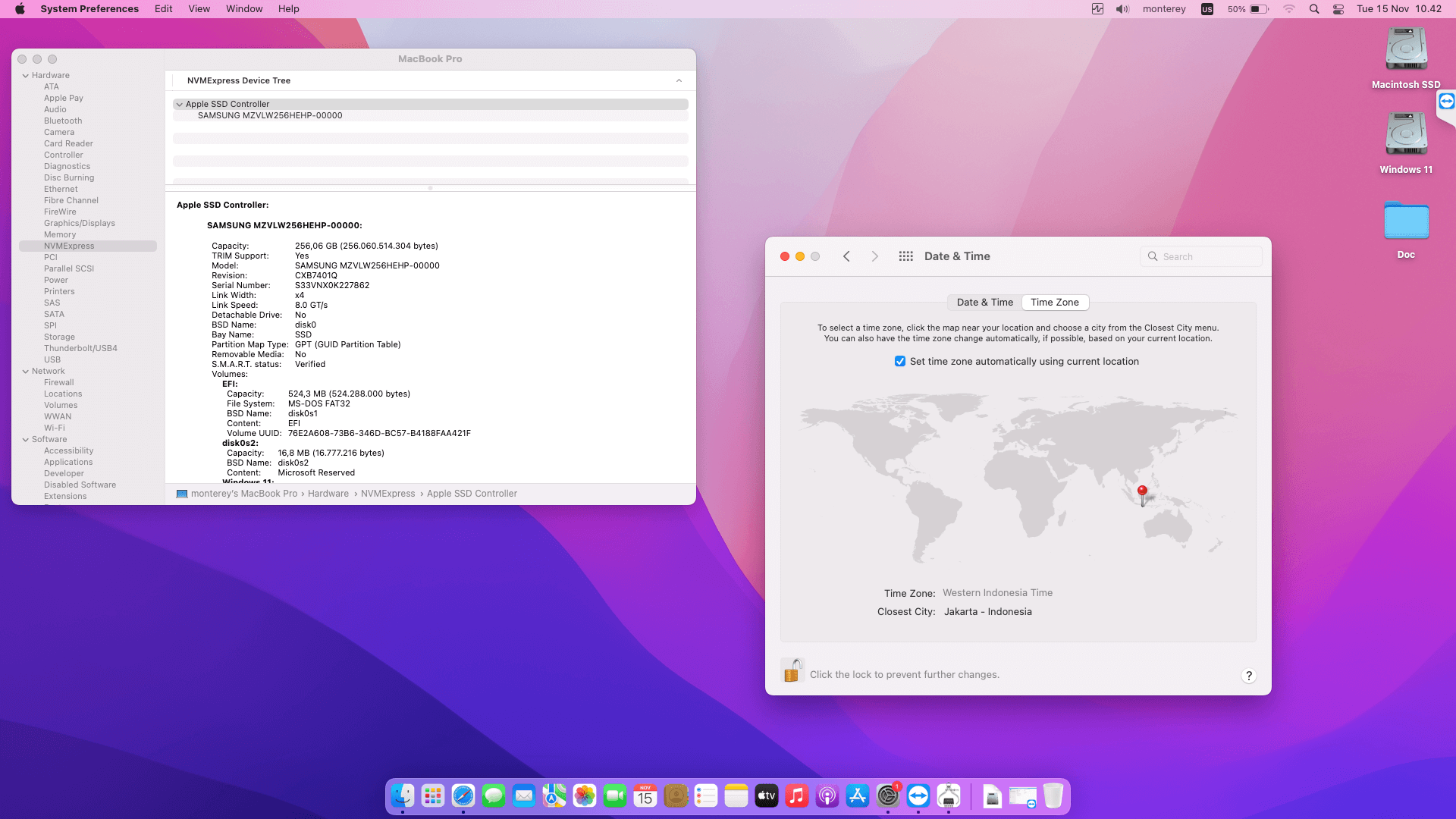The image size is (1456, 819).
Task: Open Macintosh SSD desktop drive
Action: pyautogui.click(x=1406, y=58)
